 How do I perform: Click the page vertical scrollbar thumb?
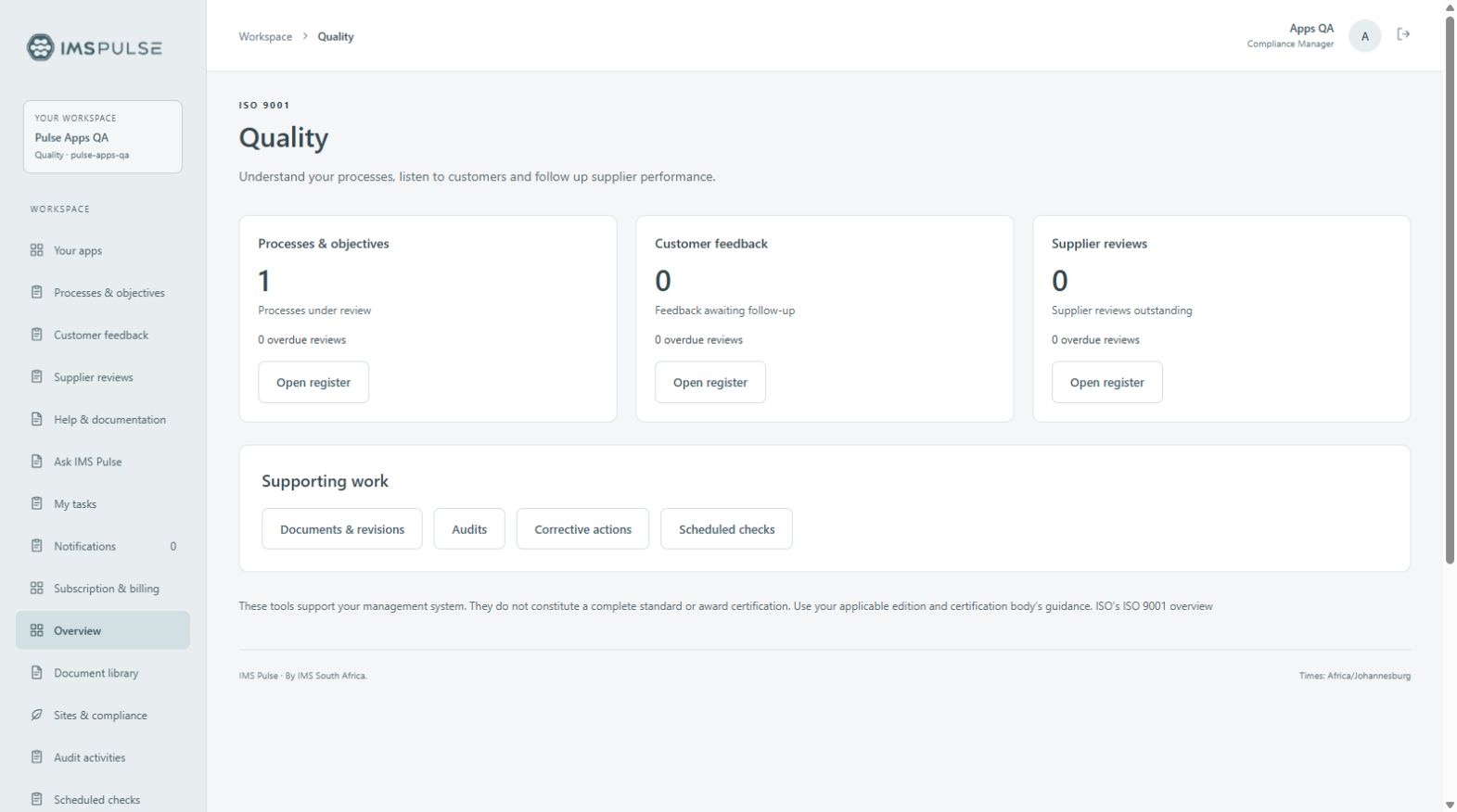coord(1450,289)
